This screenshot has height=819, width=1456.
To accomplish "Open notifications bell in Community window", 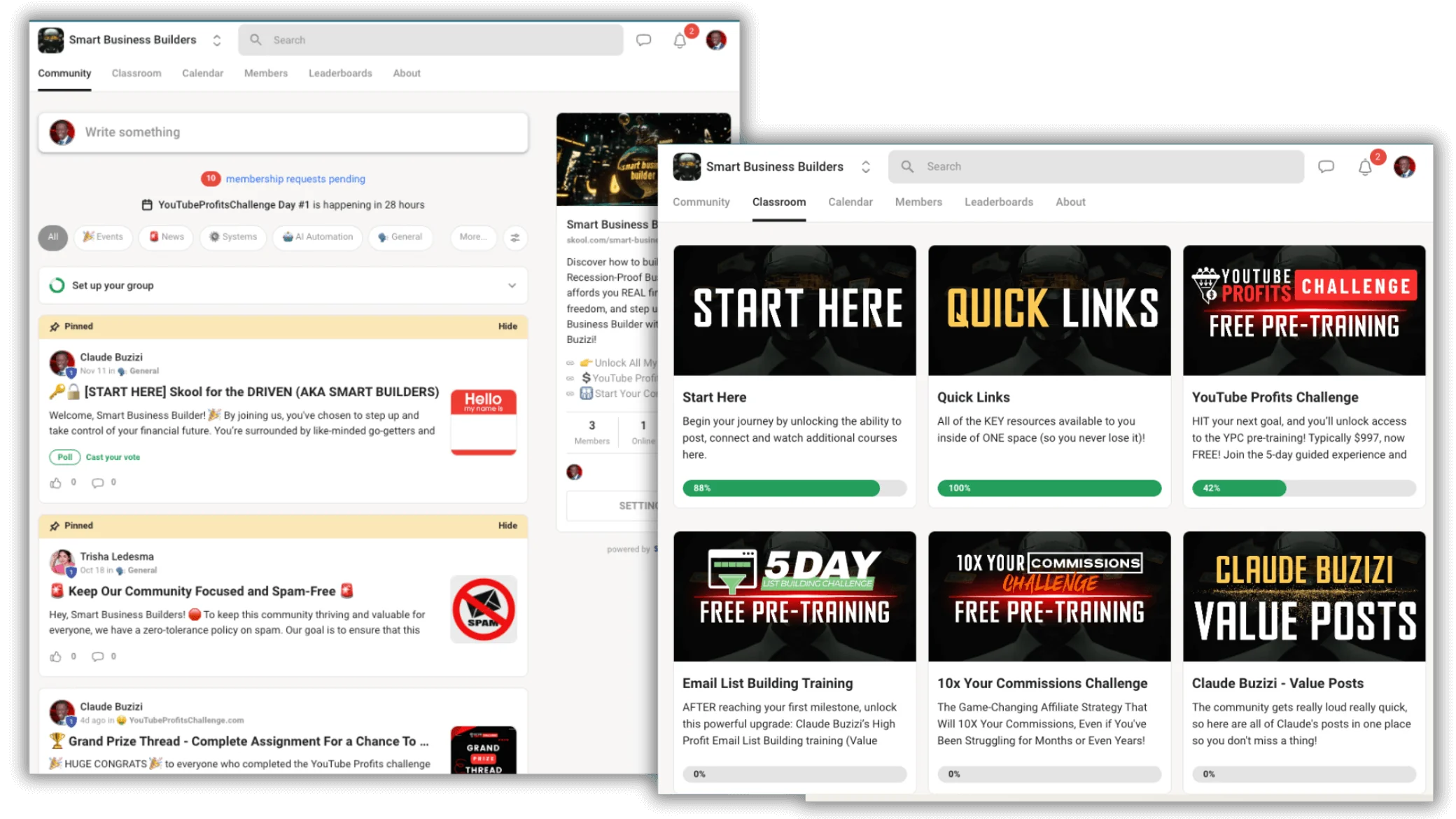I will point(680,41).
